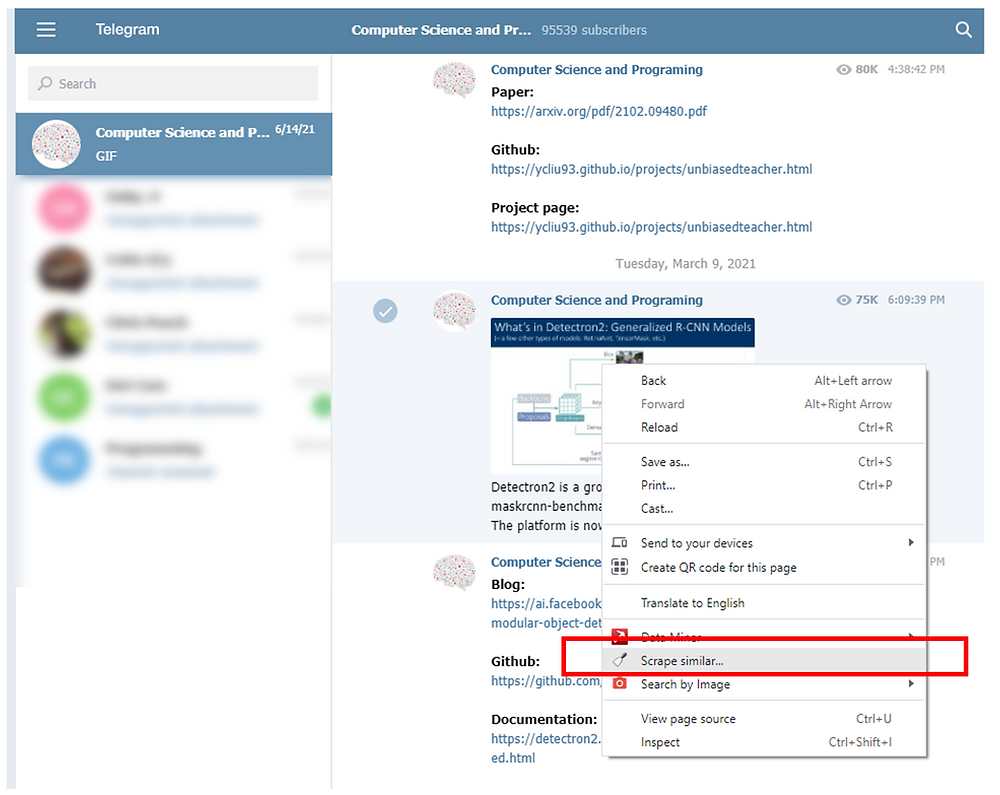Choose Print... from context menu

click(x=764, y=486)
